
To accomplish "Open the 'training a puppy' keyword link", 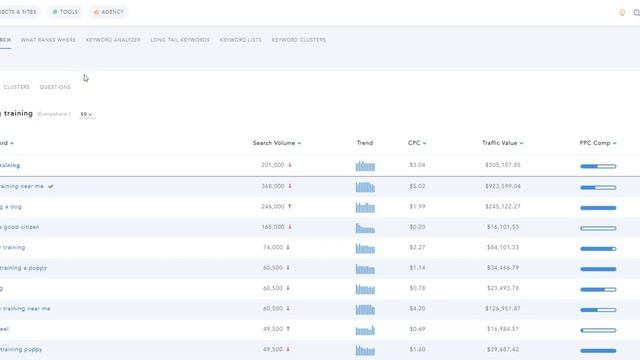I will coord(23,268).
